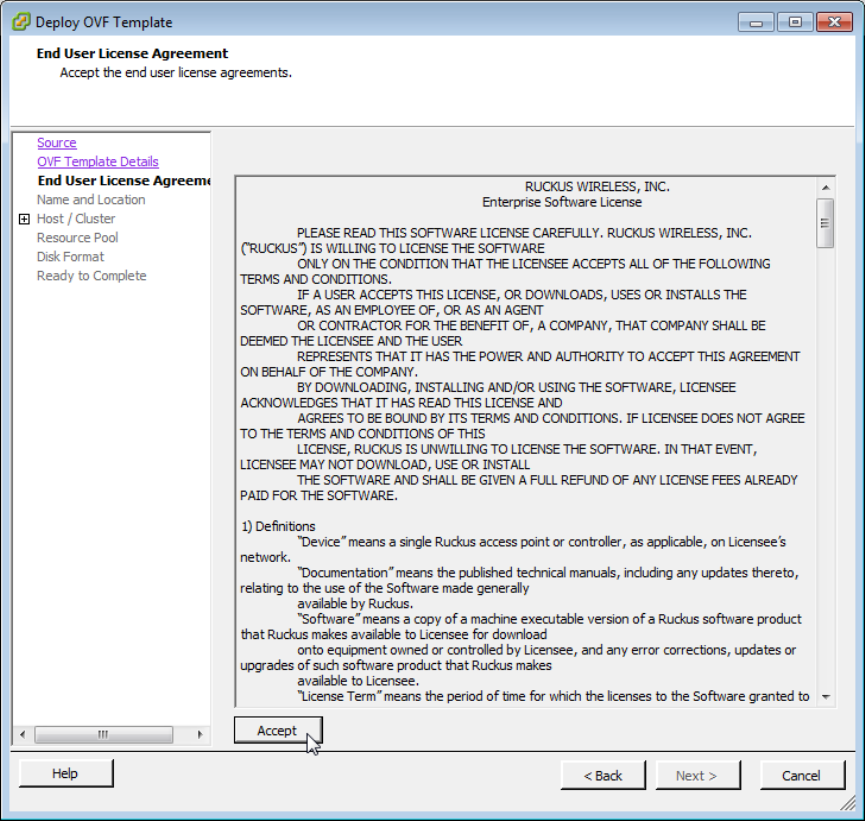The width and height of the screenshot is (865, 821).
Task: Click the 'available to Licensee.' line
Action: (358, 681)
